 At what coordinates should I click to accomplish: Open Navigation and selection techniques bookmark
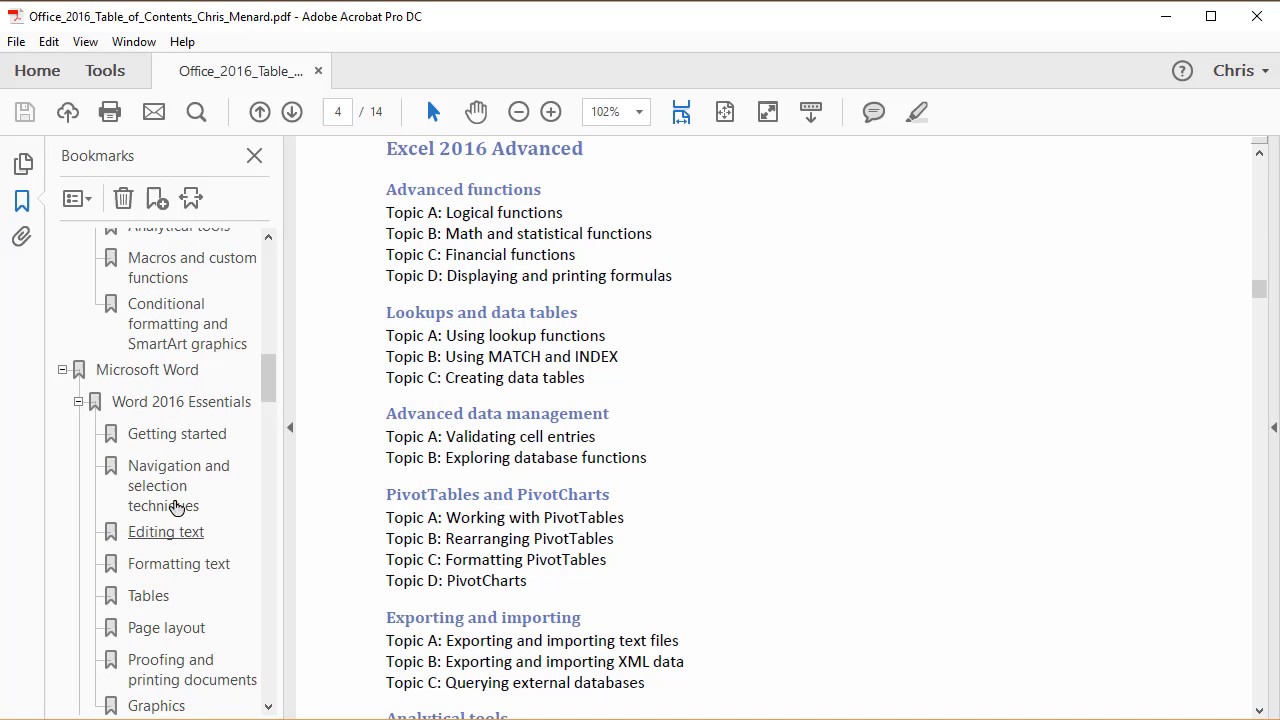tap(179, 486)
